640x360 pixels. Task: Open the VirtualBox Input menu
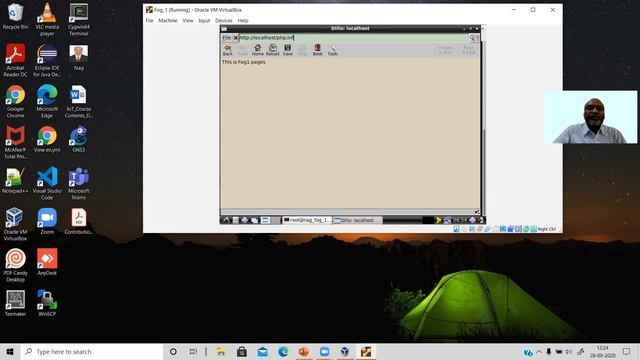pos(204,20)
